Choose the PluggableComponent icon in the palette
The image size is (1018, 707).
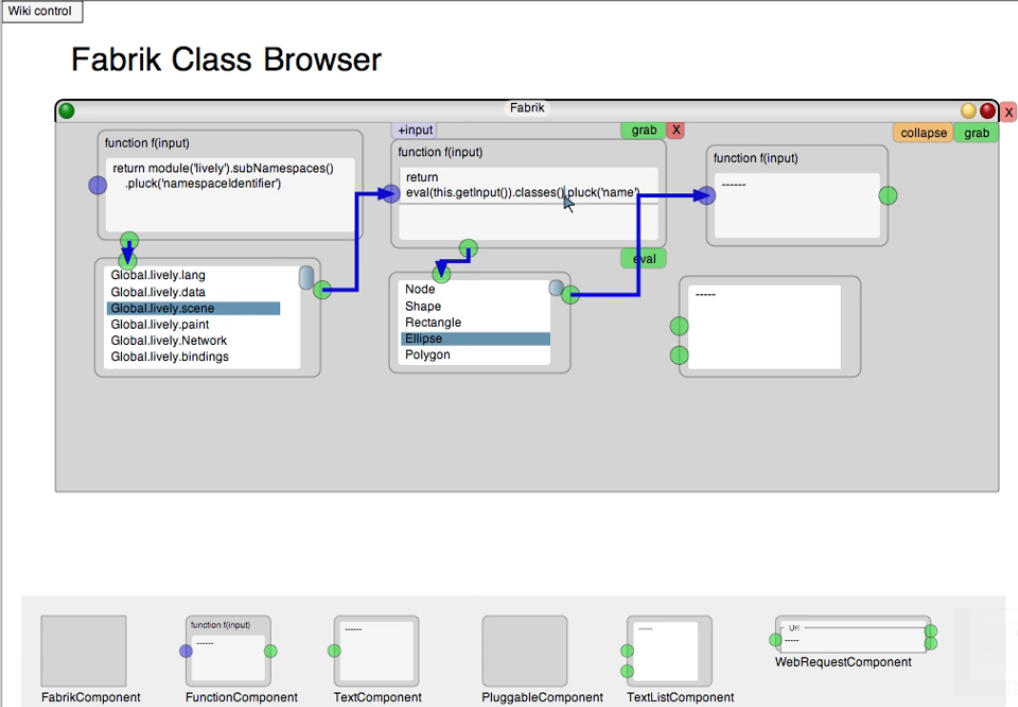click(x=524, y=651)
